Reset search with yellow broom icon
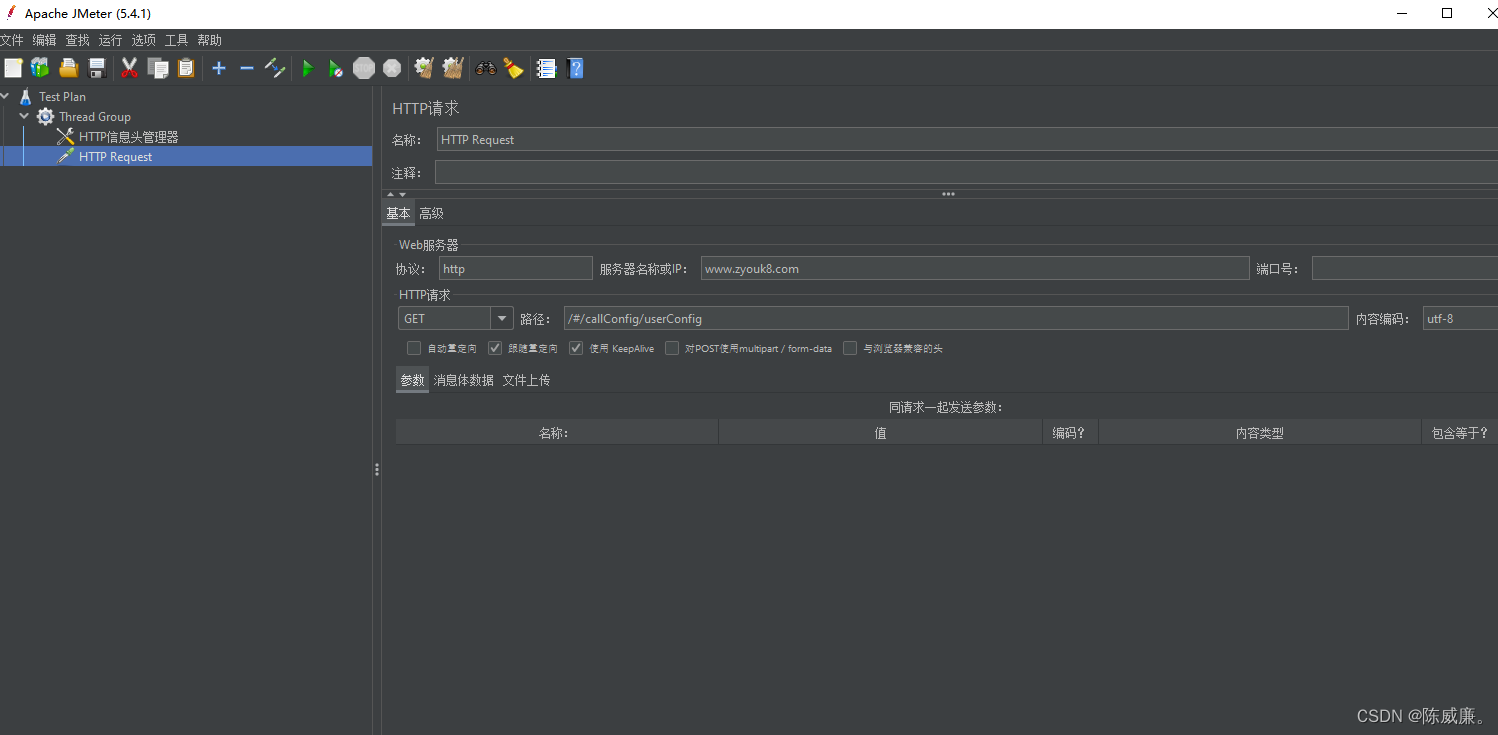This screenshot has width=1498, height=735. 513,68
